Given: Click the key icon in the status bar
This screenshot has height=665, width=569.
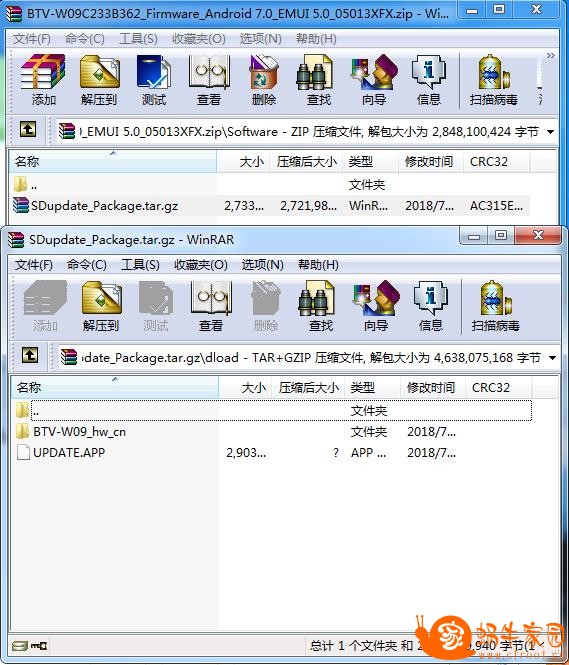Looking at the screenshot, I should pyautogui.click(x=39, y=646).
